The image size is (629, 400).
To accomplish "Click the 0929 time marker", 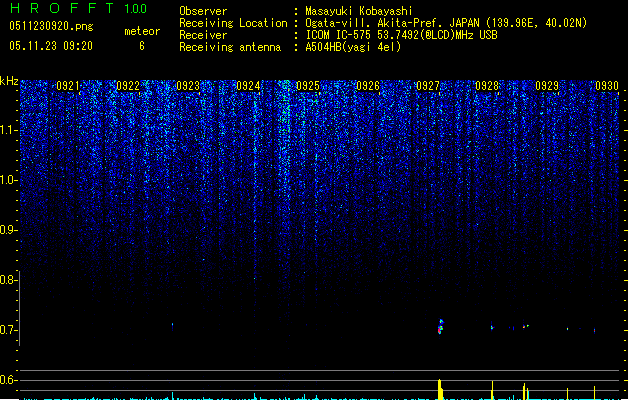I will (547, 86).
